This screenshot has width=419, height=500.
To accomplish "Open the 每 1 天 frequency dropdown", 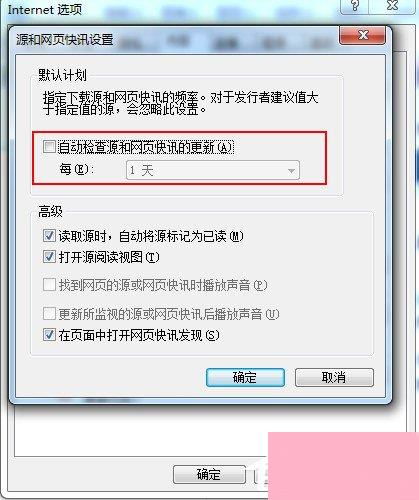I will (213, 170).
